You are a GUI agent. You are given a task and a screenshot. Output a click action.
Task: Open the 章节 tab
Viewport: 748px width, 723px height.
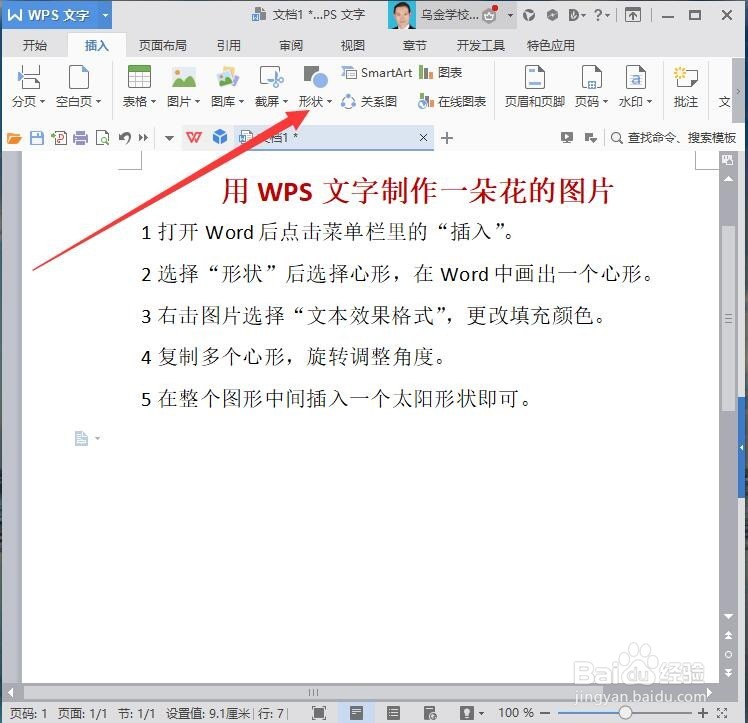pyautogui.click(x=414, y=45)
